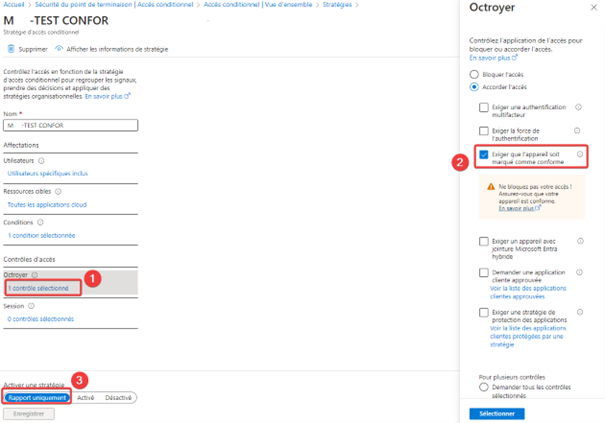Uncheck Exiger que l'appareil soit marqué conforme

484,155
